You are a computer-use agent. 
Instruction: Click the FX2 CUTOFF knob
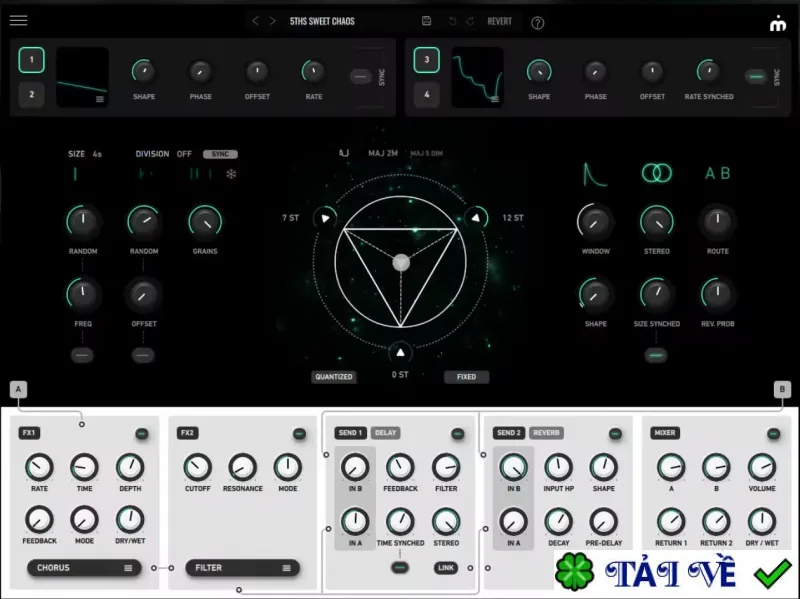pos(197,466)
